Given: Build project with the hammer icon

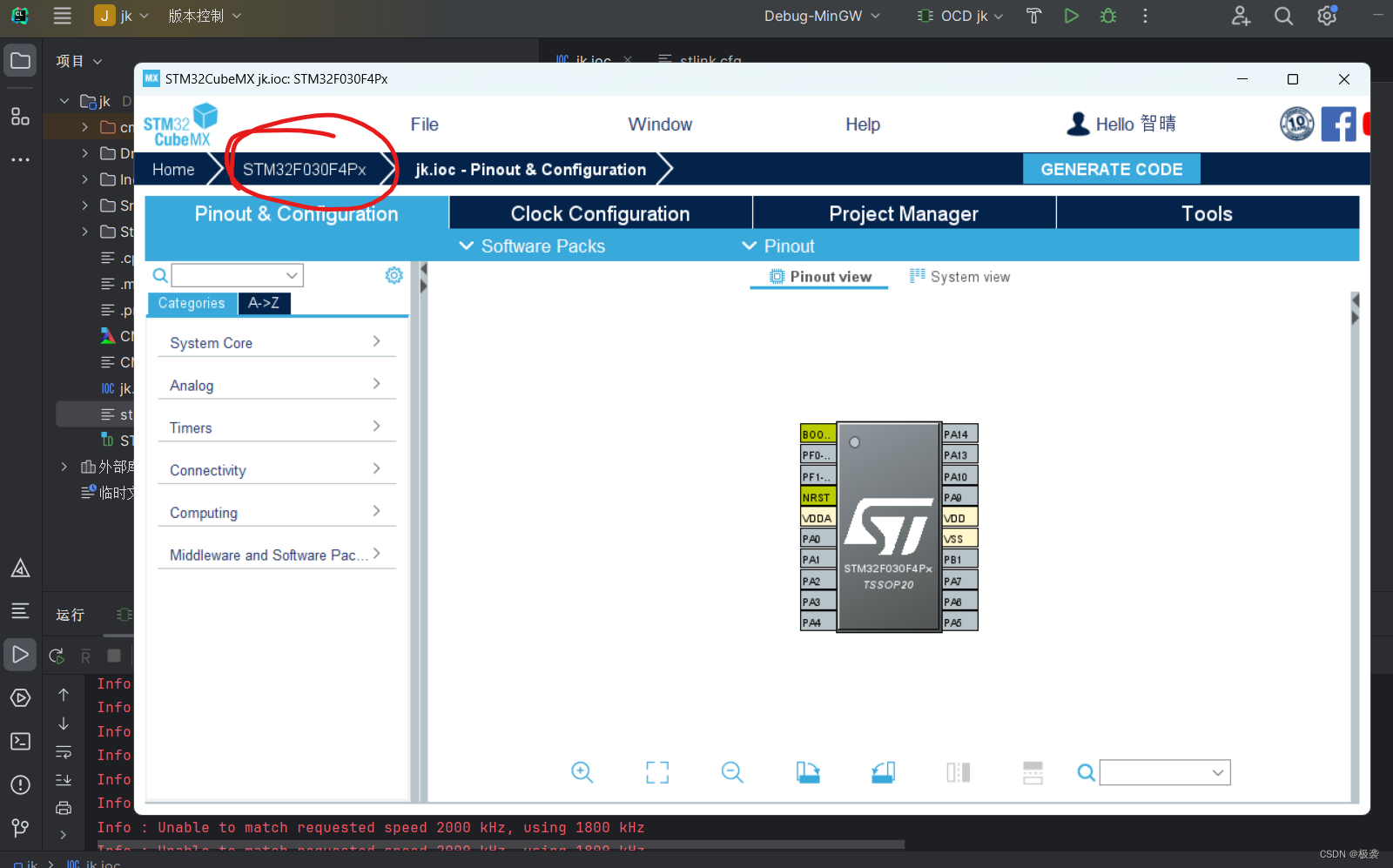Looking at the screenshot, I should click(1033, 16).
